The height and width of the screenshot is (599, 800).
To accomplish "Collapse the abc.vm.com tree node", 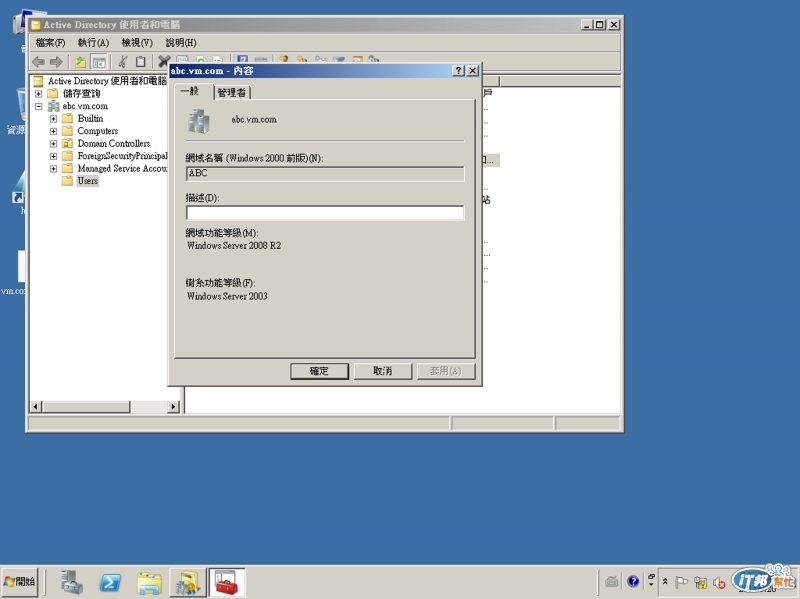I will click(38, 106).
